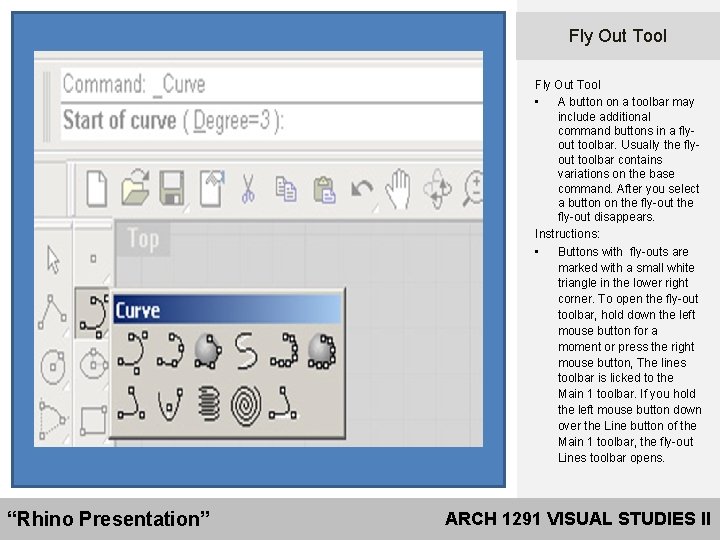Click the 'ARCH 1291 VISUAL STUDIES II' footer text

pyautogui.click(x=578, y=519)
